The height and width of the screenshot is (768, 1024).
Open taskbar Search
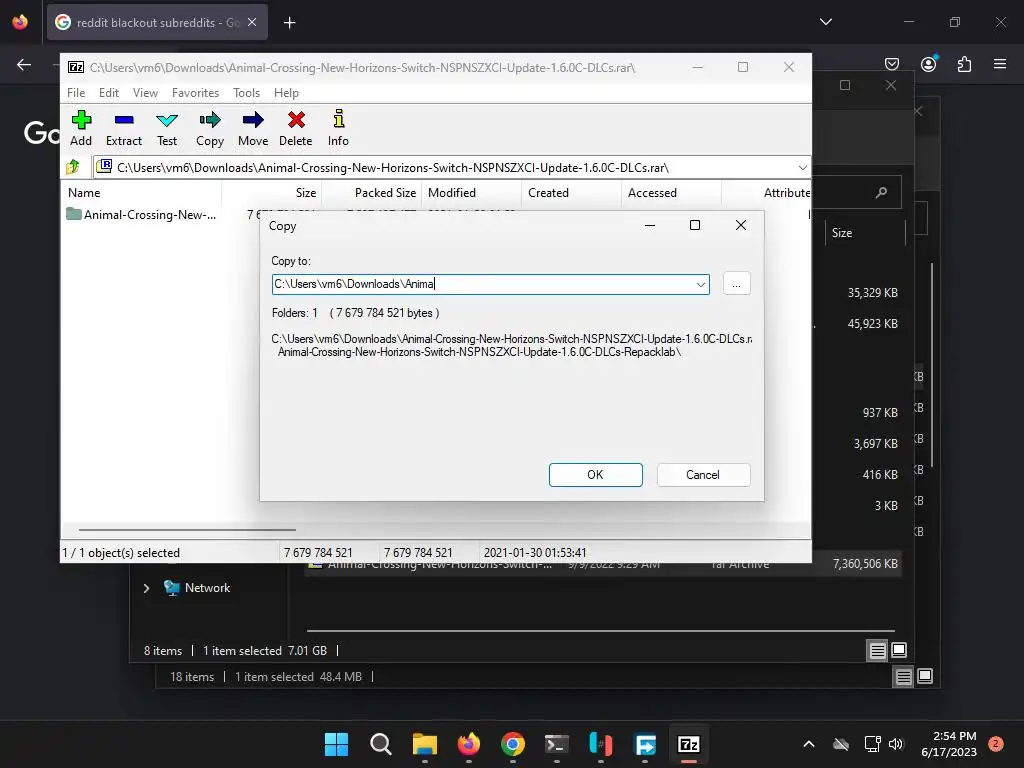[380, 744]
